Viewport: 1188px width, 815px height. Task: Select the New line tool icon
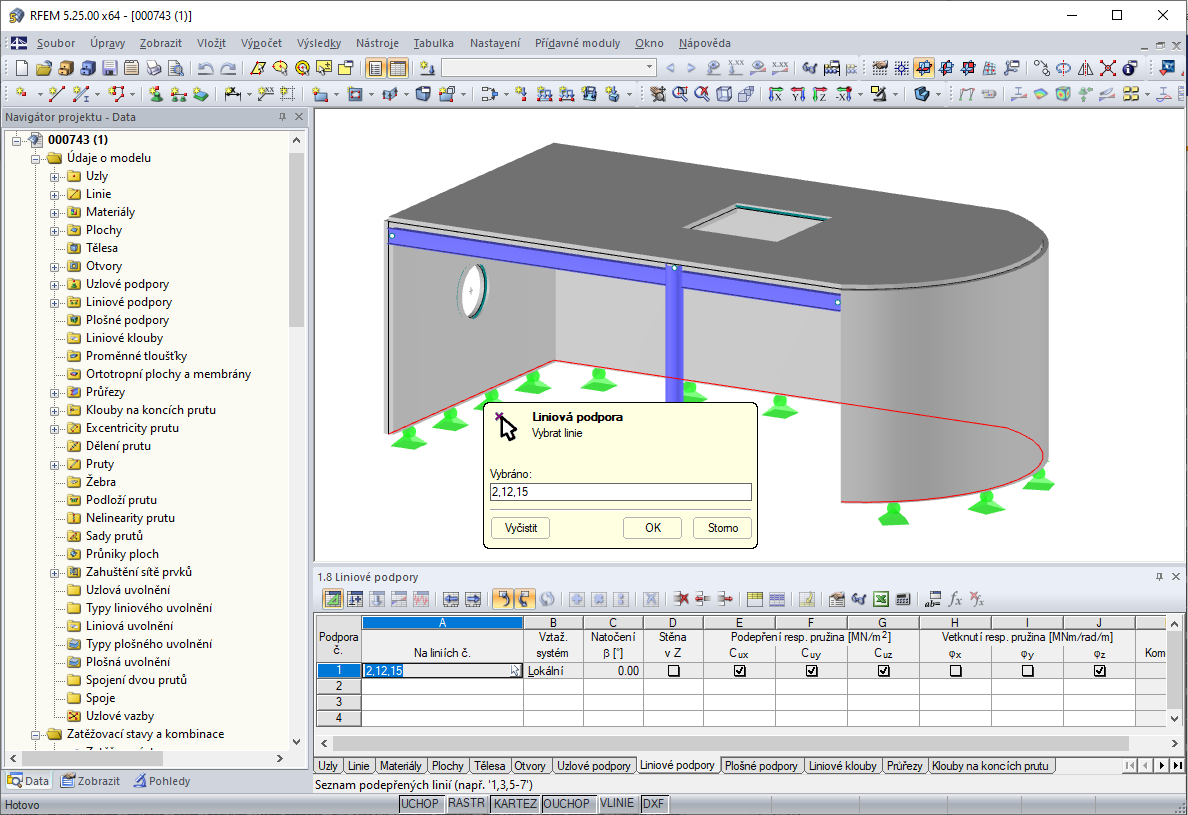56,94
